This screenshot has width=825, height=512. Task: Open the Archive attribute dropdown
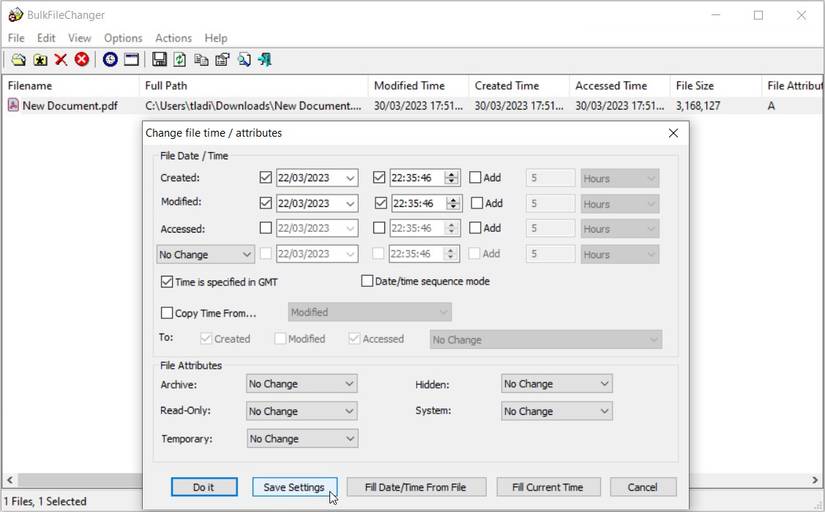[301, 384]
